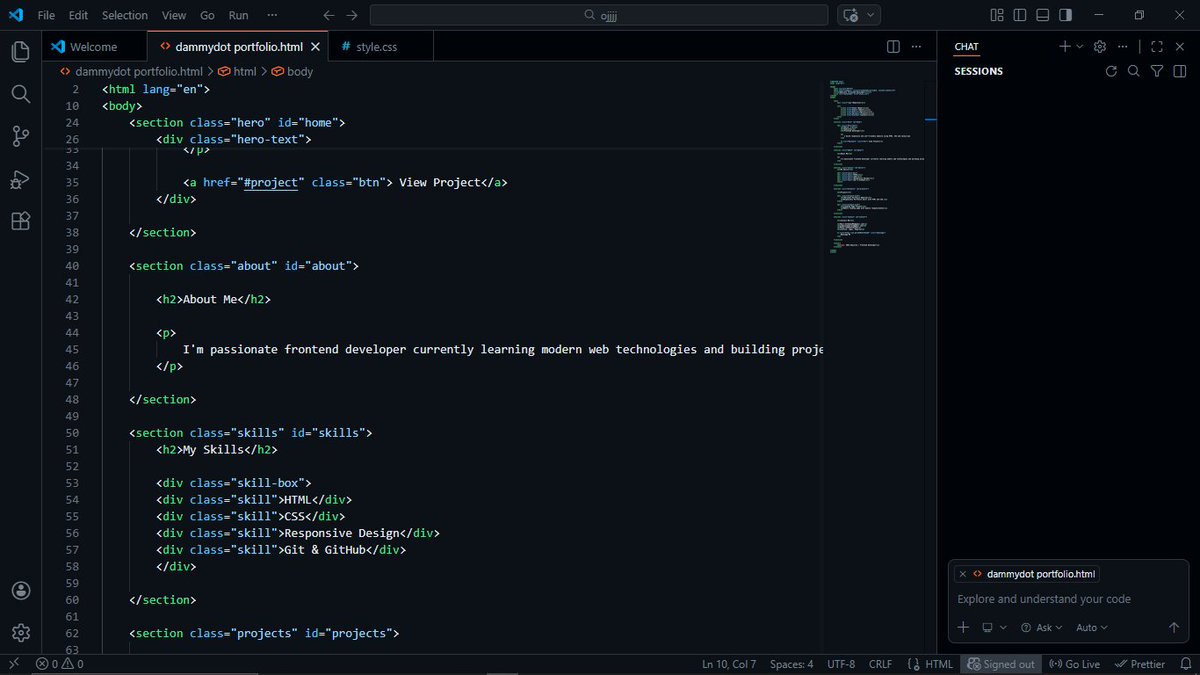Screen dimensions: 1200x675
Task: Click the Signed out status item
Action: coord(1001,664)
